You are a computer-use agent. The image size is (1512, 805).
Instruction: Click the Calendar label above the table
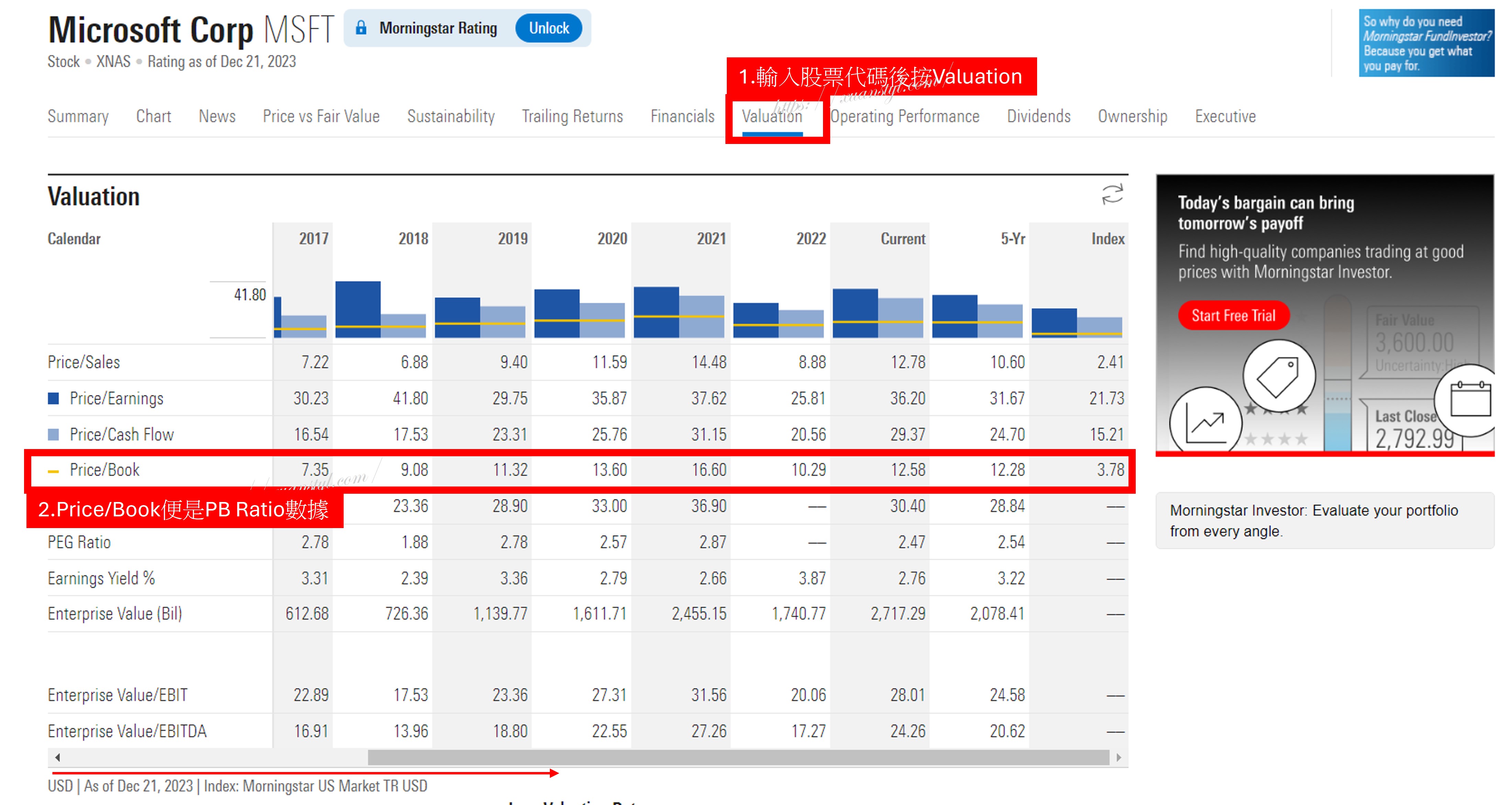(74, 239)
